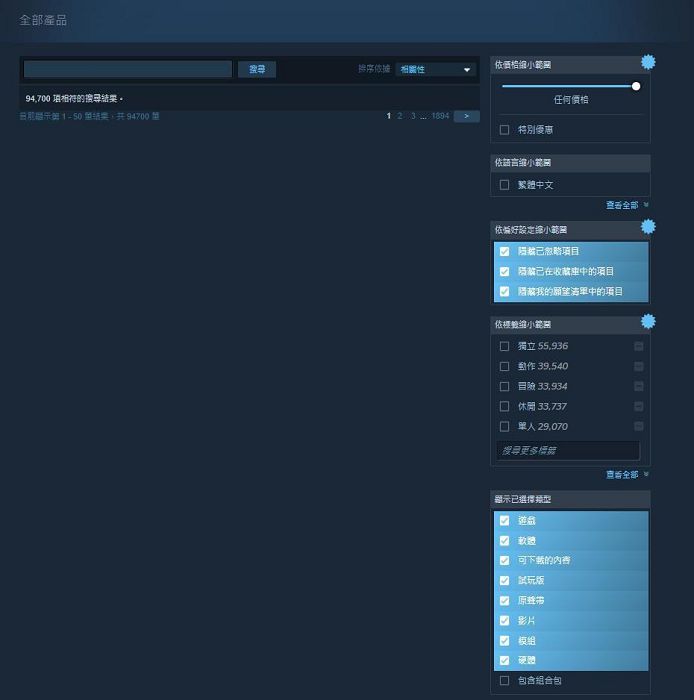Check the 休閒 tag filter

coord(504,406)
